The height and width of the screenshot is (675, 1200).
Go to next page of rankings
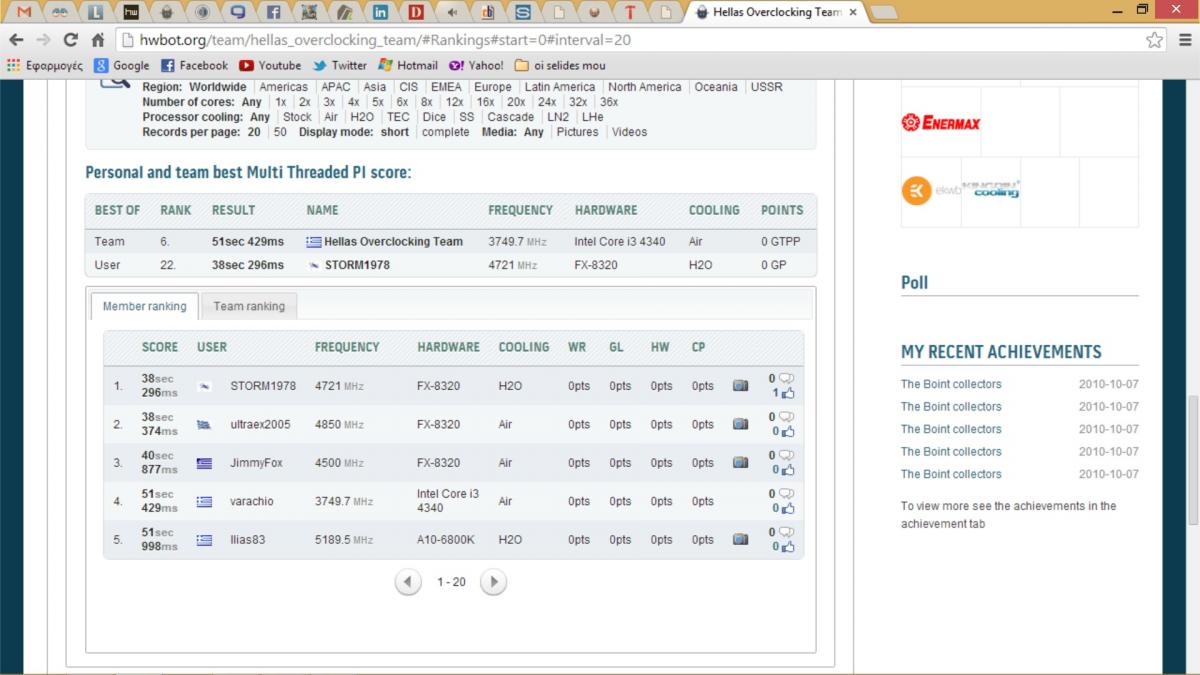point(493,581)
